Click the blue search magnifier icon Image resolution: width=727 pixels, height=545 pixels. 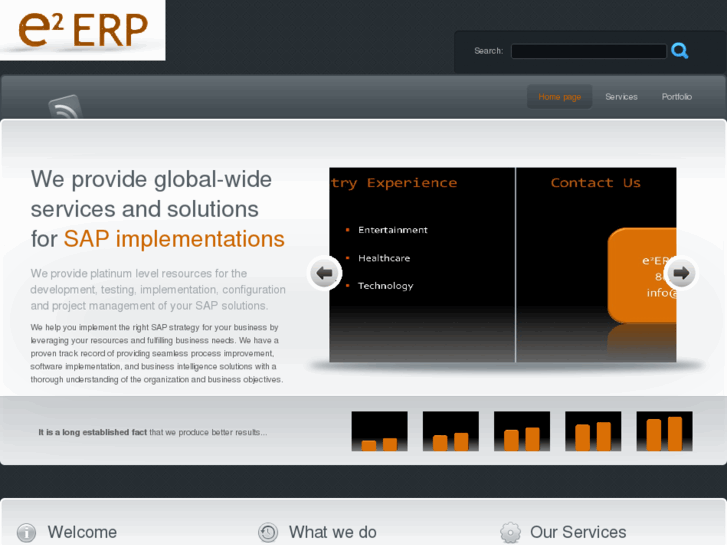(680, 51)
